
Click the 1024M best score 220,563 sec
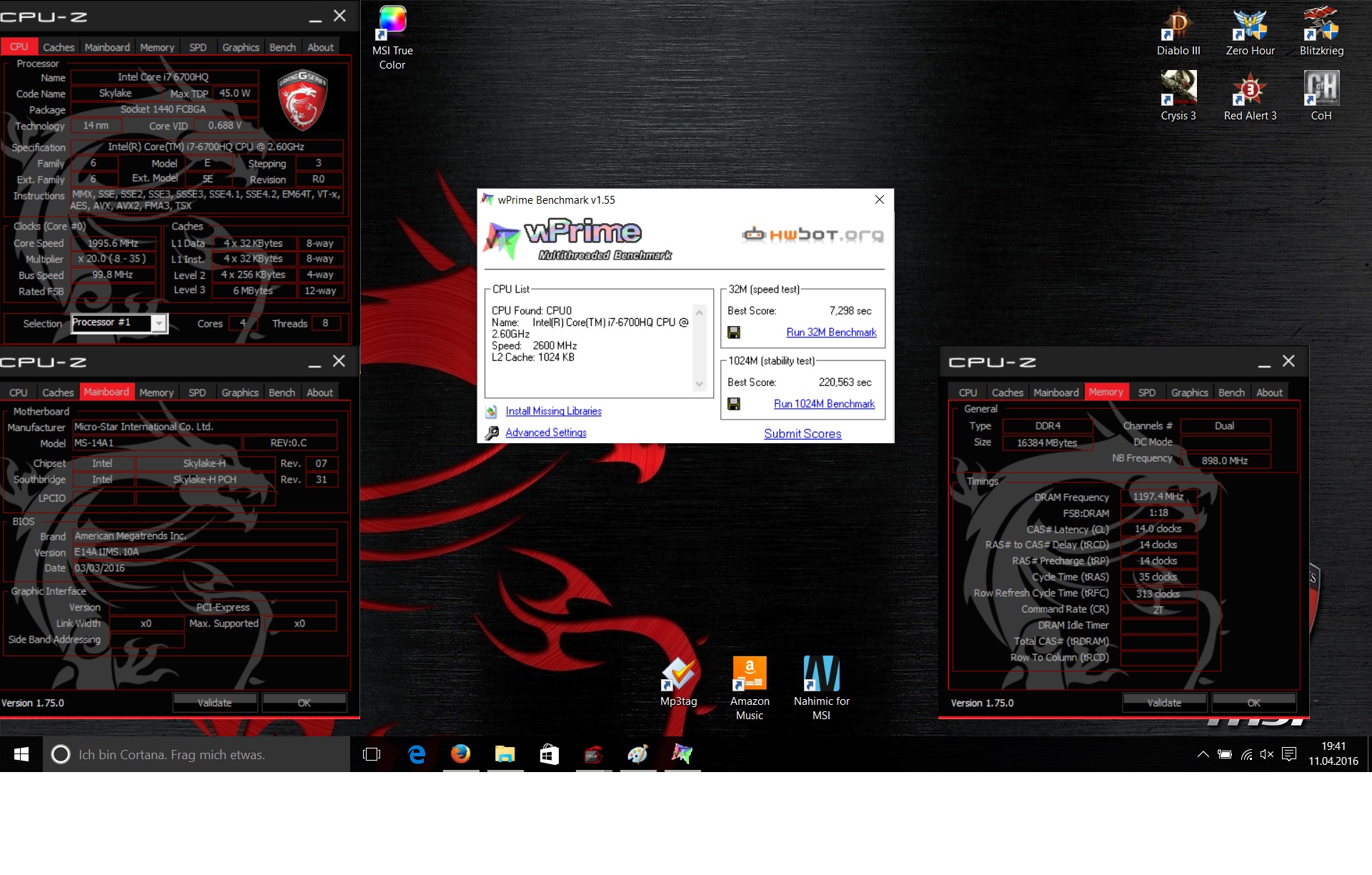pos(845,382)
